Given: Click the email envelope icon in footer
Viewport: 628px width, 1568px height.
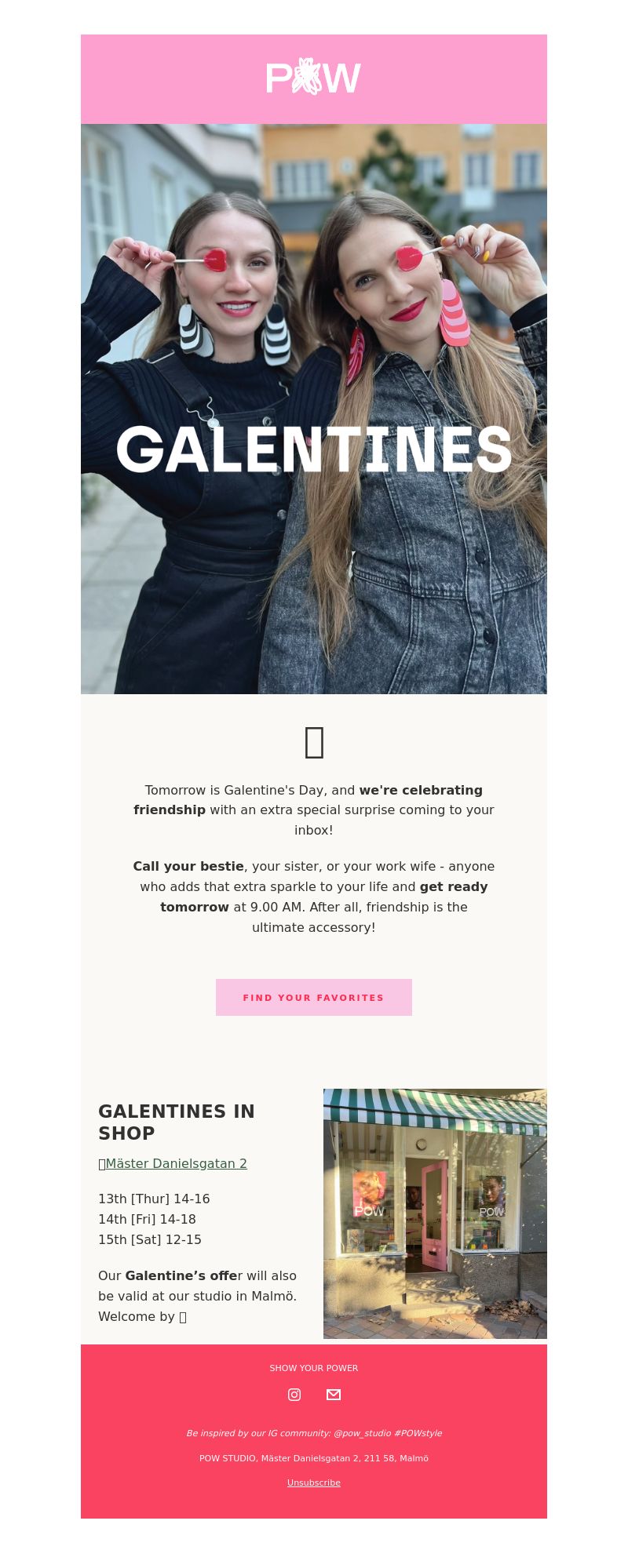Looking at the screenshot, I should 334,1394.
